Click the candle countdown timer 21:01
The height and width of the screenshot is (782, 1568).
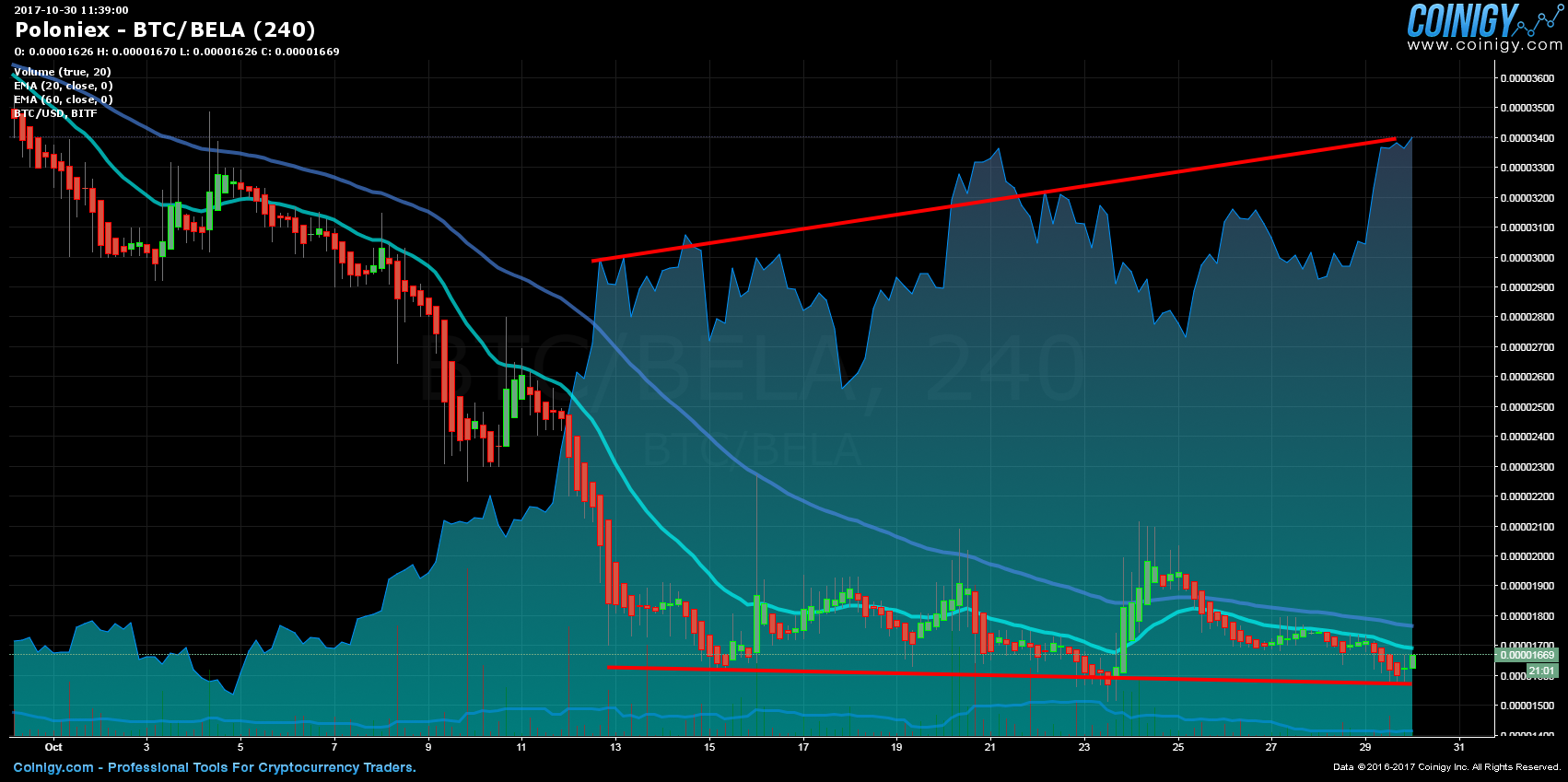[1540, 671]
